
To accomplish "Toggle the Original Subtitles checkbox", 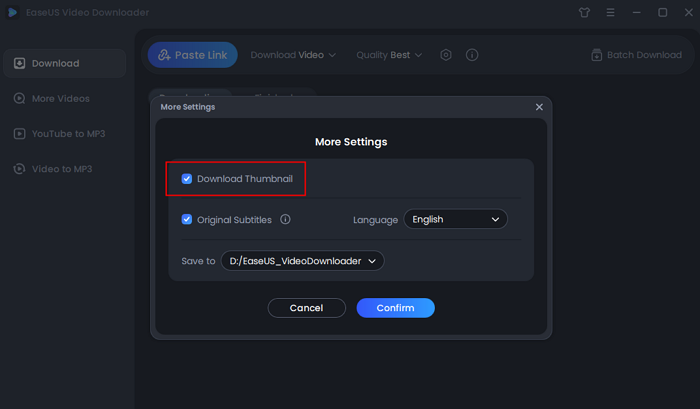I will (x=187, y=219).
